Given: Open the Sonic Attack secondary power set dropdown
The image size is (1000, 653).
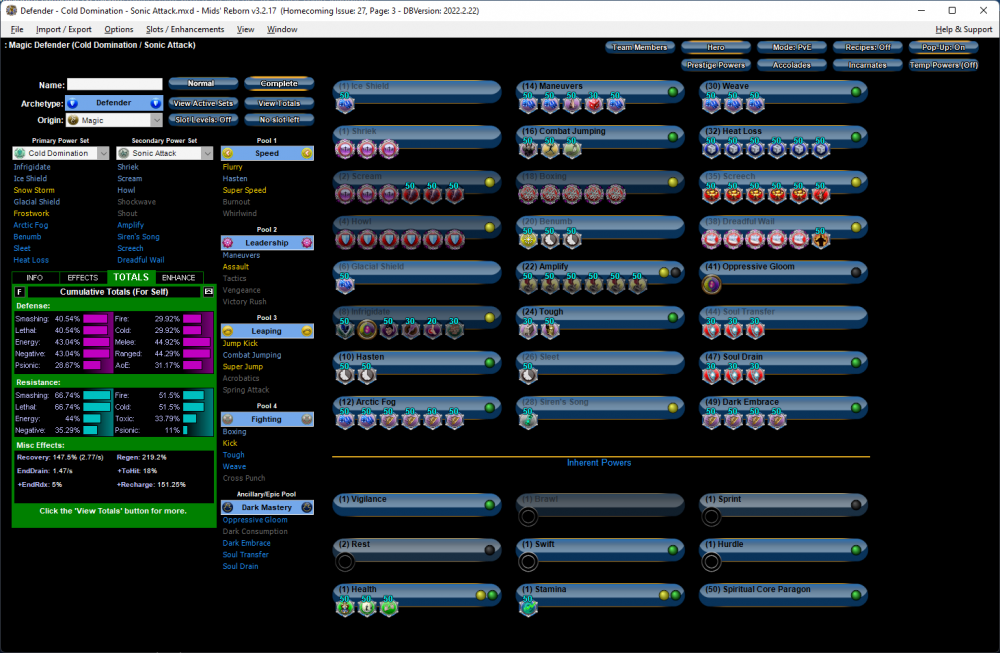Looking at the screenshot, I should 164,153.
